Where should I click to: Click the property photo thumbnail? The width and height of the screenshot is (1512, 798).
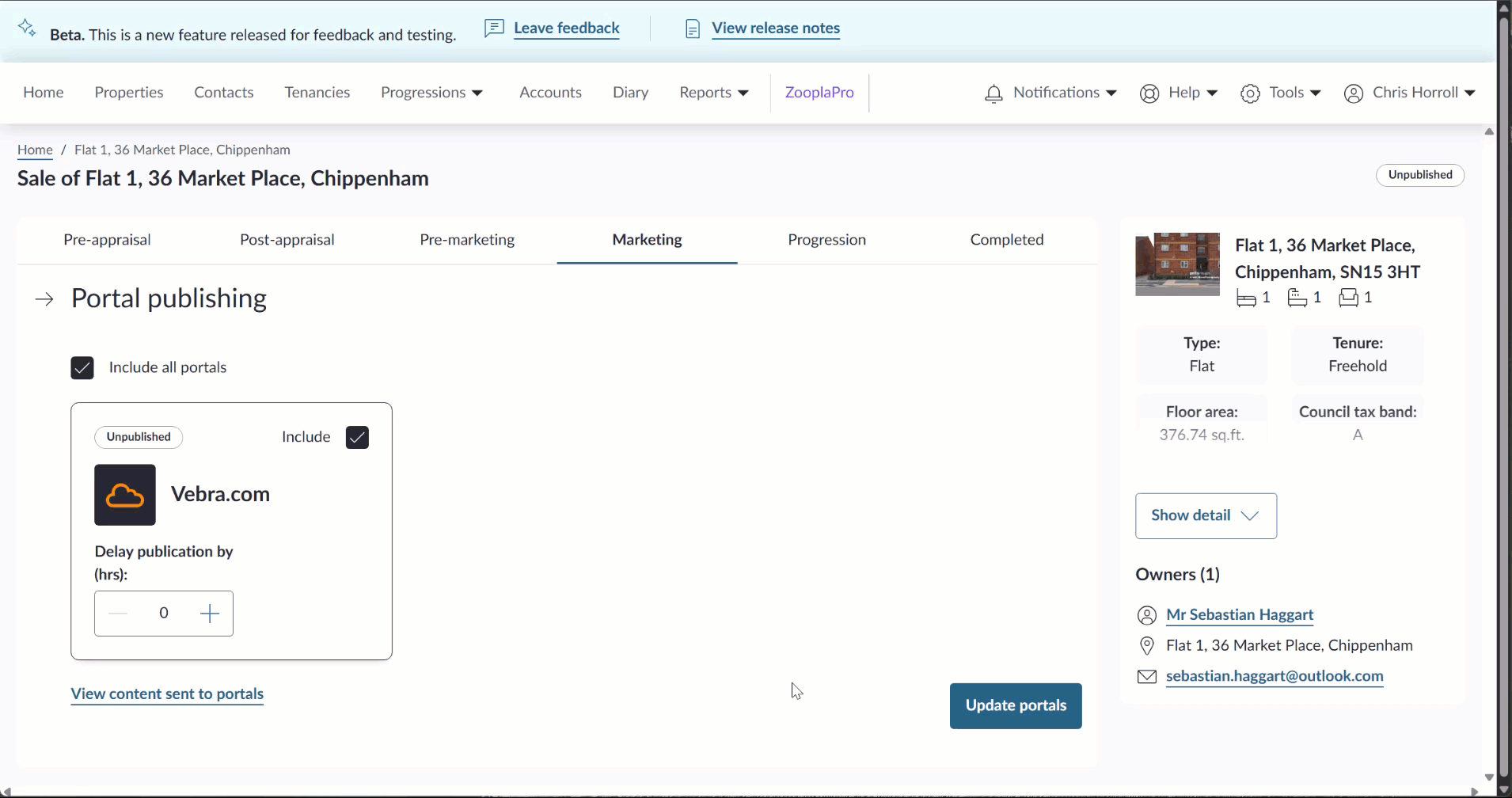1177,264
